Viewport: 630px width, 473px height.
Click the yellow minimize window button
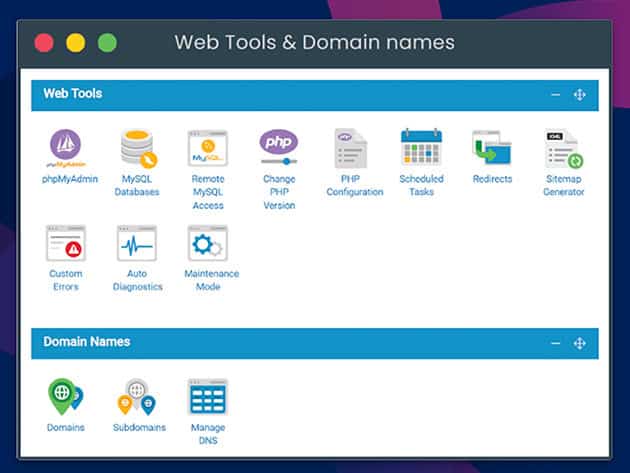click(x=76, y=43)
